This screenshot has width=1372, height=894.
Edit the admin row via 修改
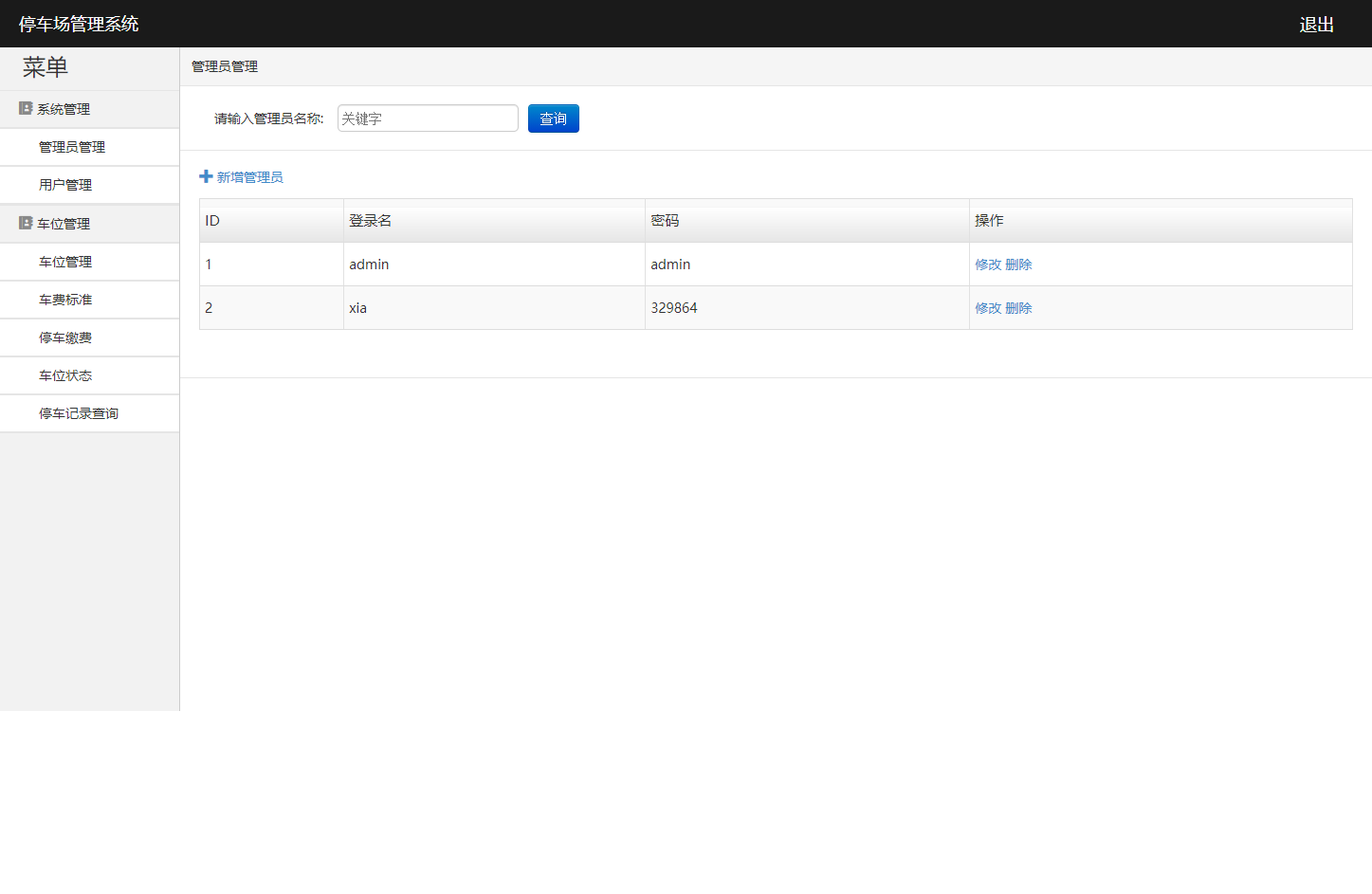(x=988, y=265)
